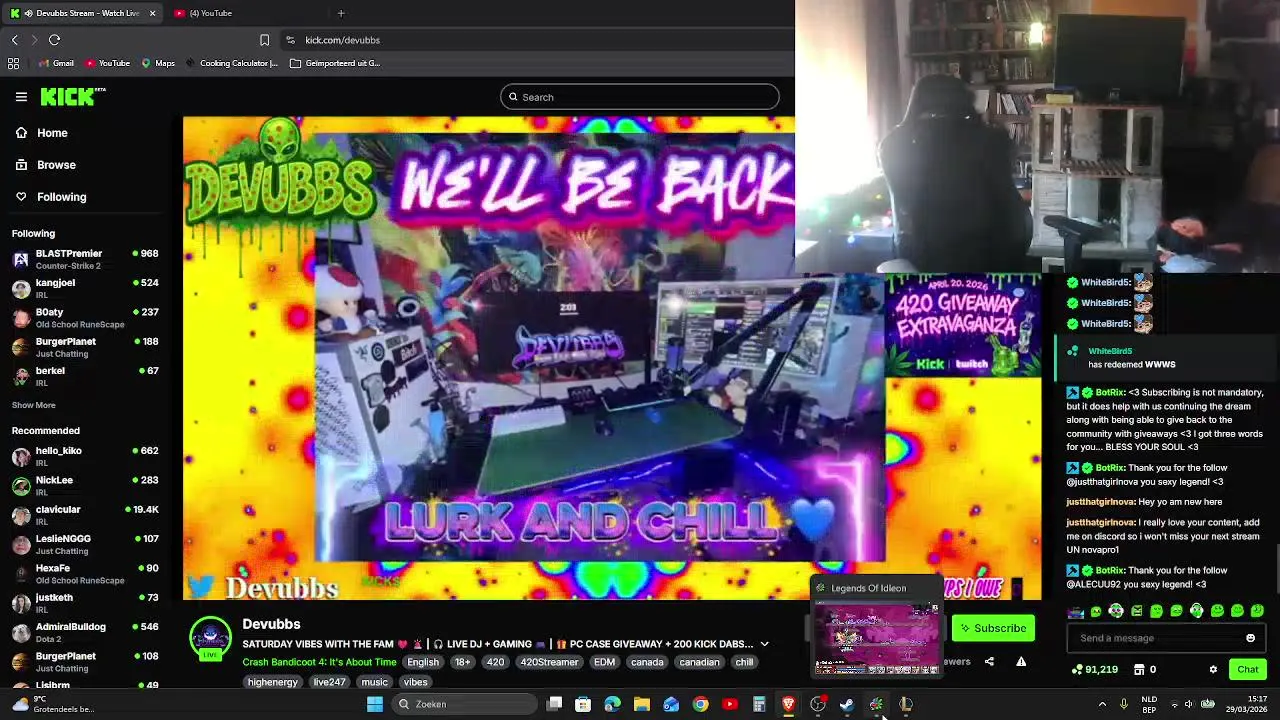1280x720 pixels.
Task: Switch to the YouTube browser tab
Action: coord(210,13)
